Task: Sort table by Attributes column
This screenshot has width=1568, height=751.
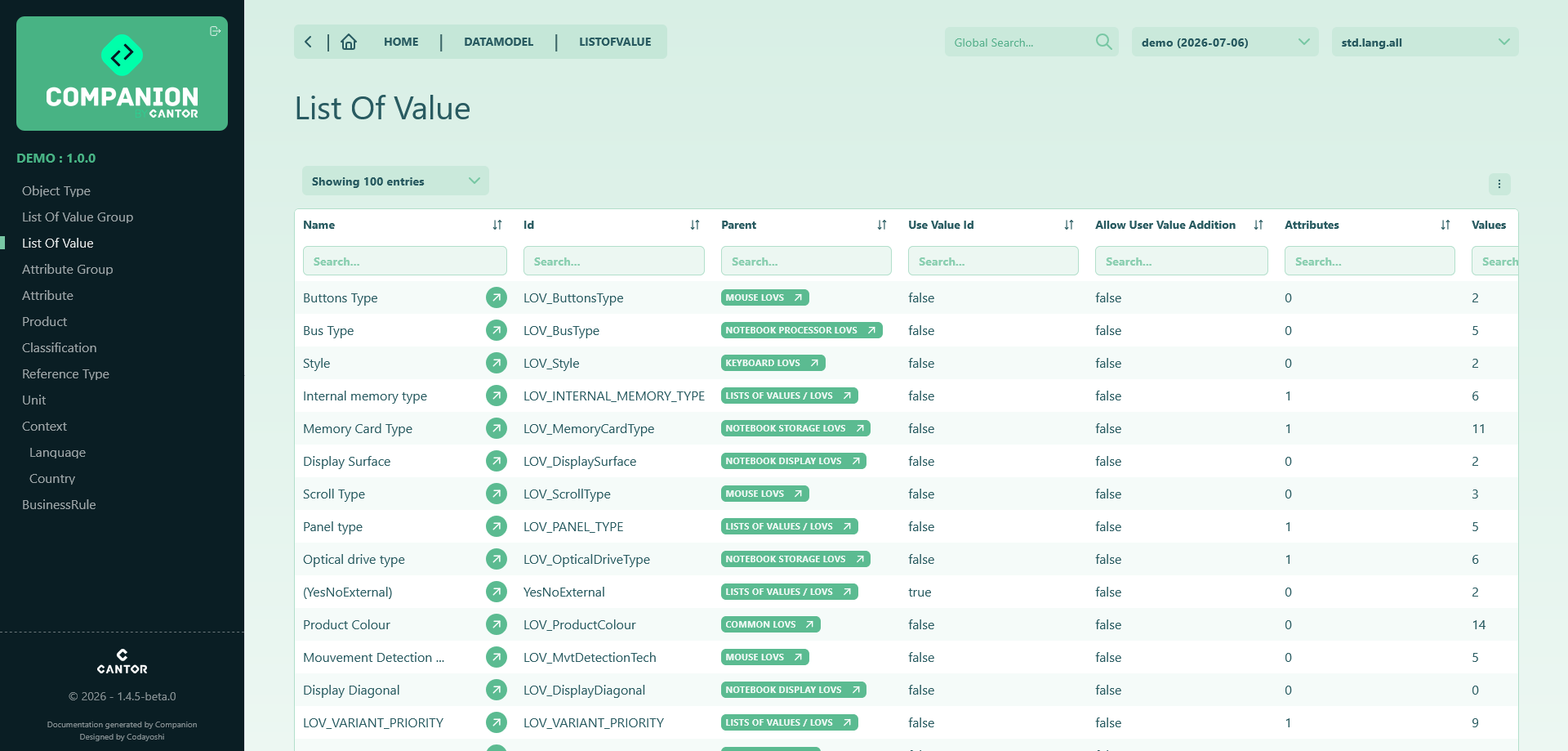Action: point(1445,225)
